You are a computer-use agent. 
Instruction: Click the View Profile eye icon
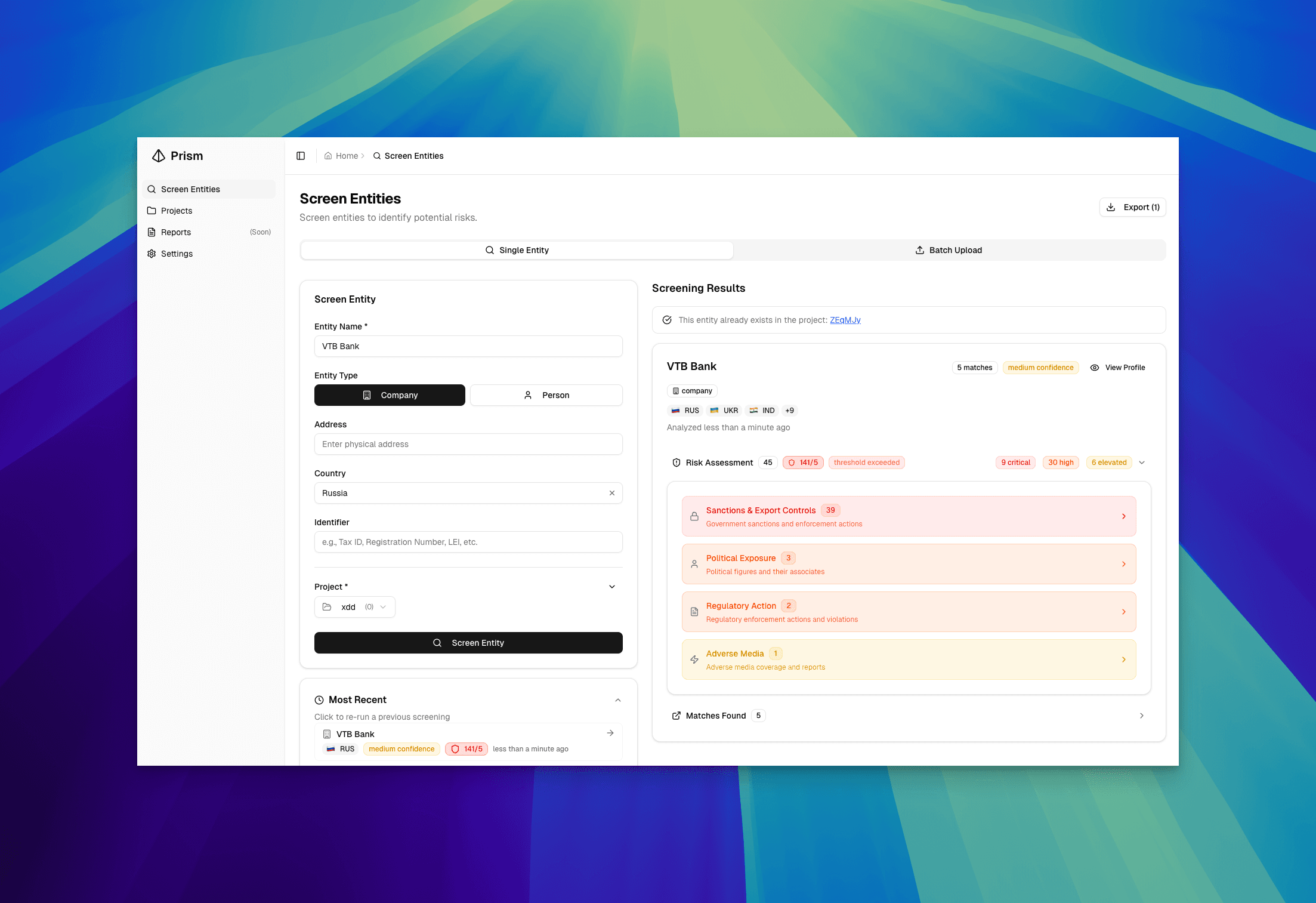(1094, 368)
